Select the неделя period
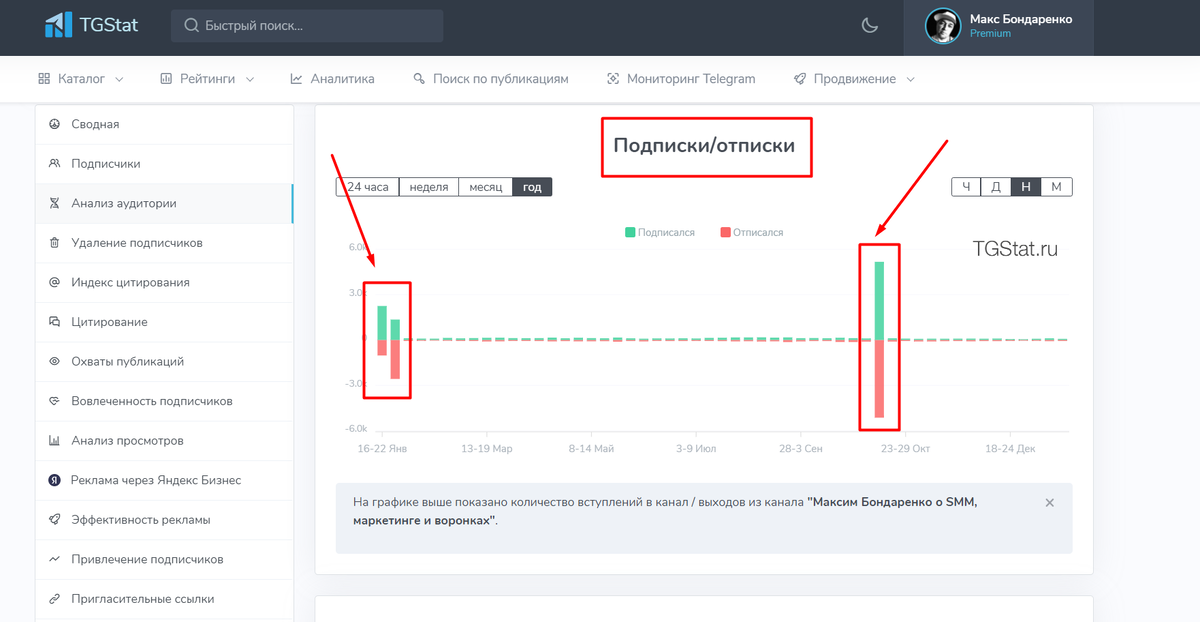 click(x=429, y=187)
